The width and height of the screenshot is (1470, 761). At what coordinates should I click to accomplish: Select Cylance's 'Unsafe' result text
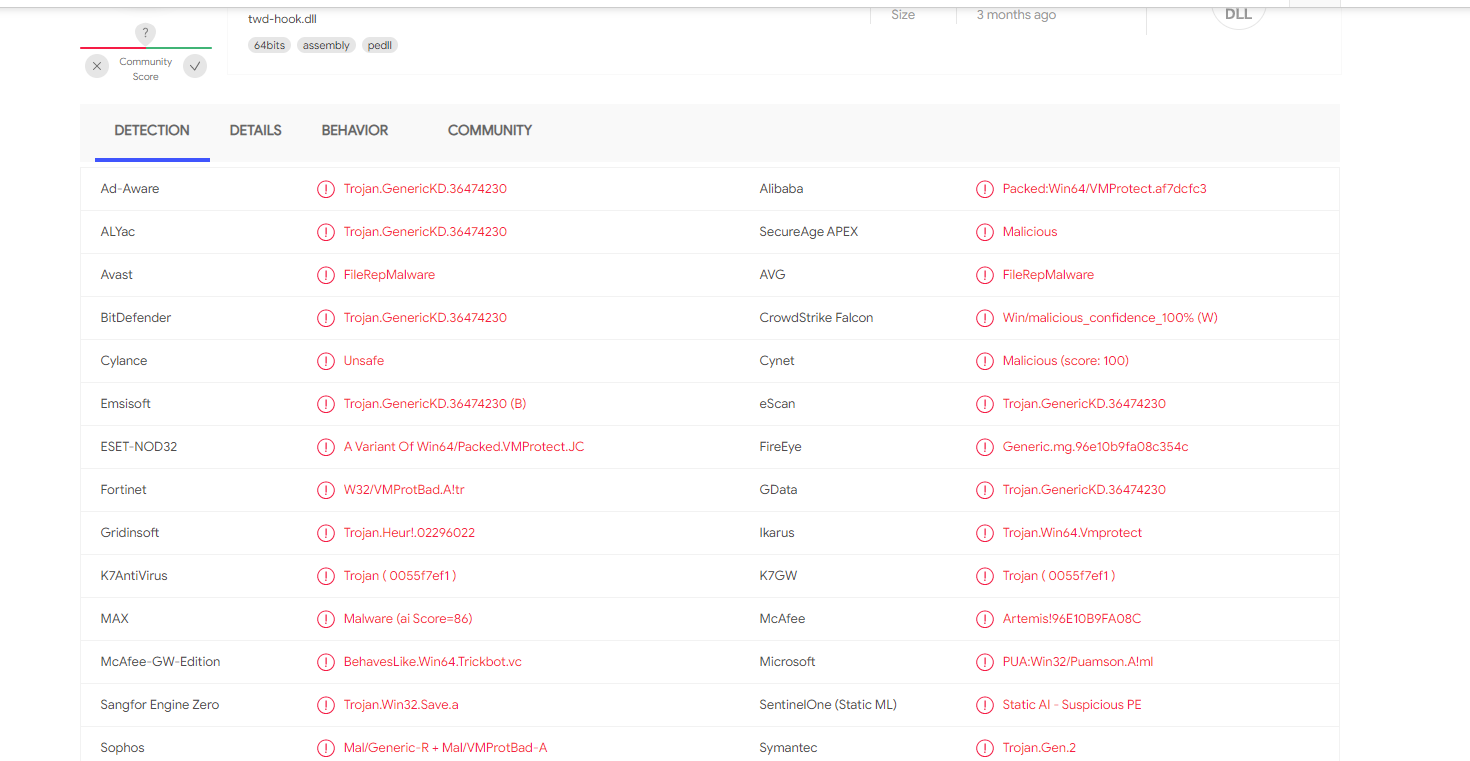pyautogui.click(x=364, y=361)
